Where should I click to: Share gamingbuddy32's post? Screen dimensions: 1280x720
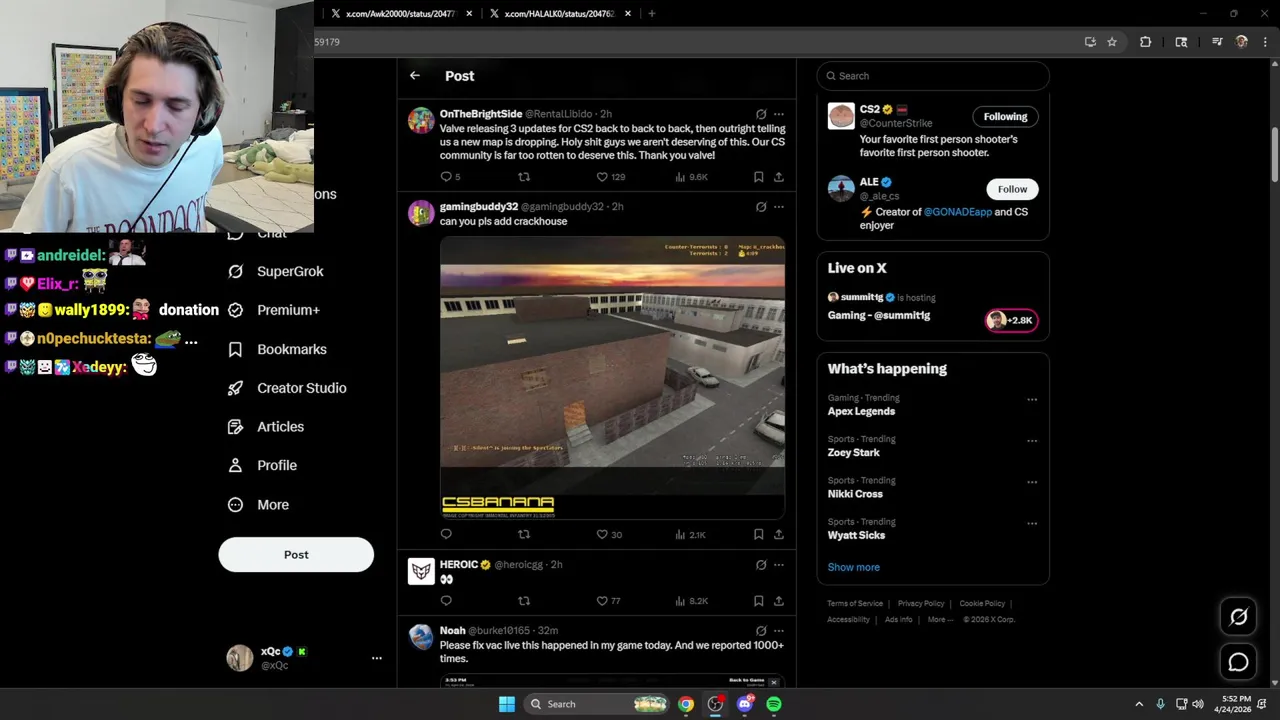[x=779, y=534]
